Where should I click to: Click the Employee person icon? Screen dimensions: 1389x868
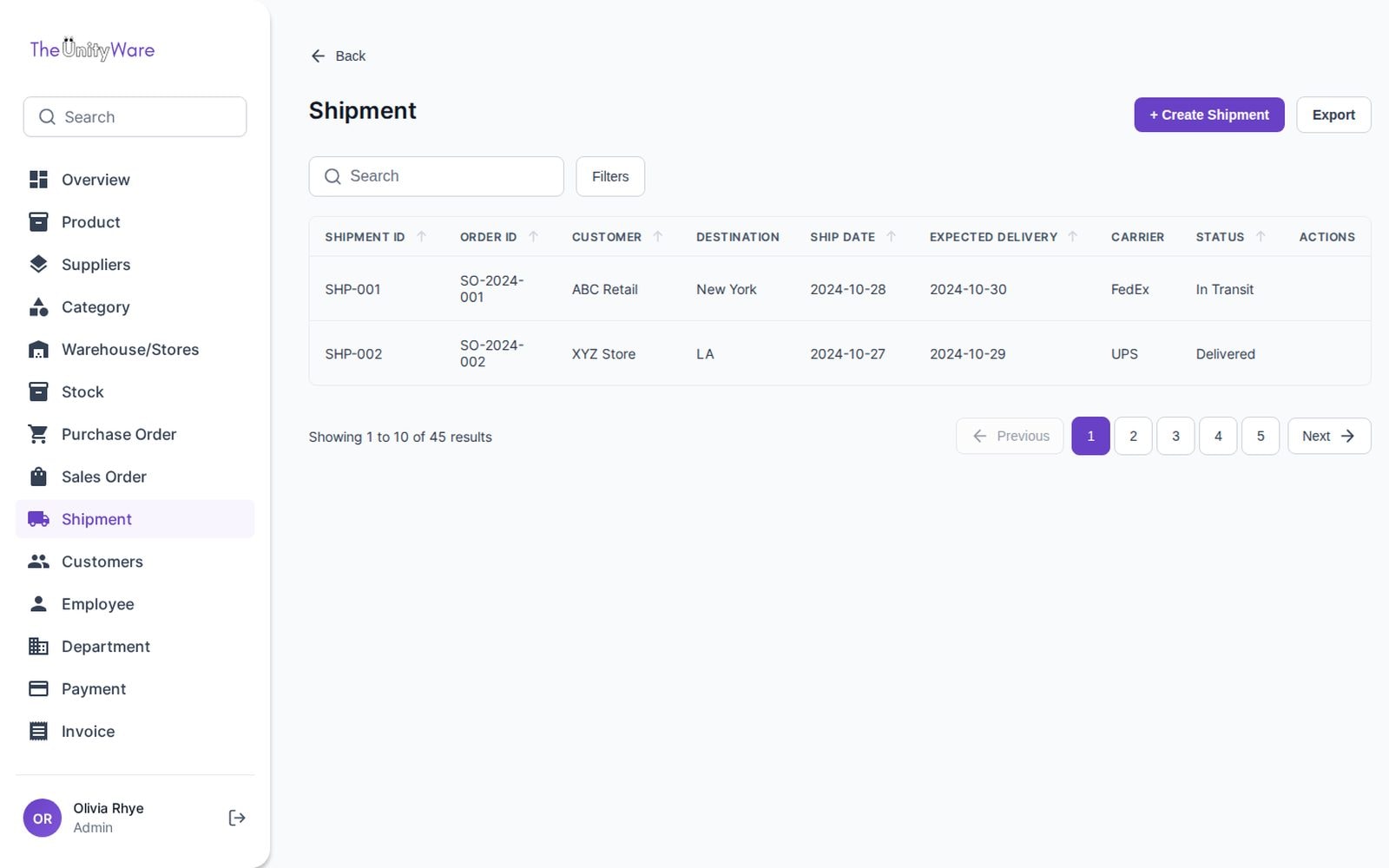point(38,604)
